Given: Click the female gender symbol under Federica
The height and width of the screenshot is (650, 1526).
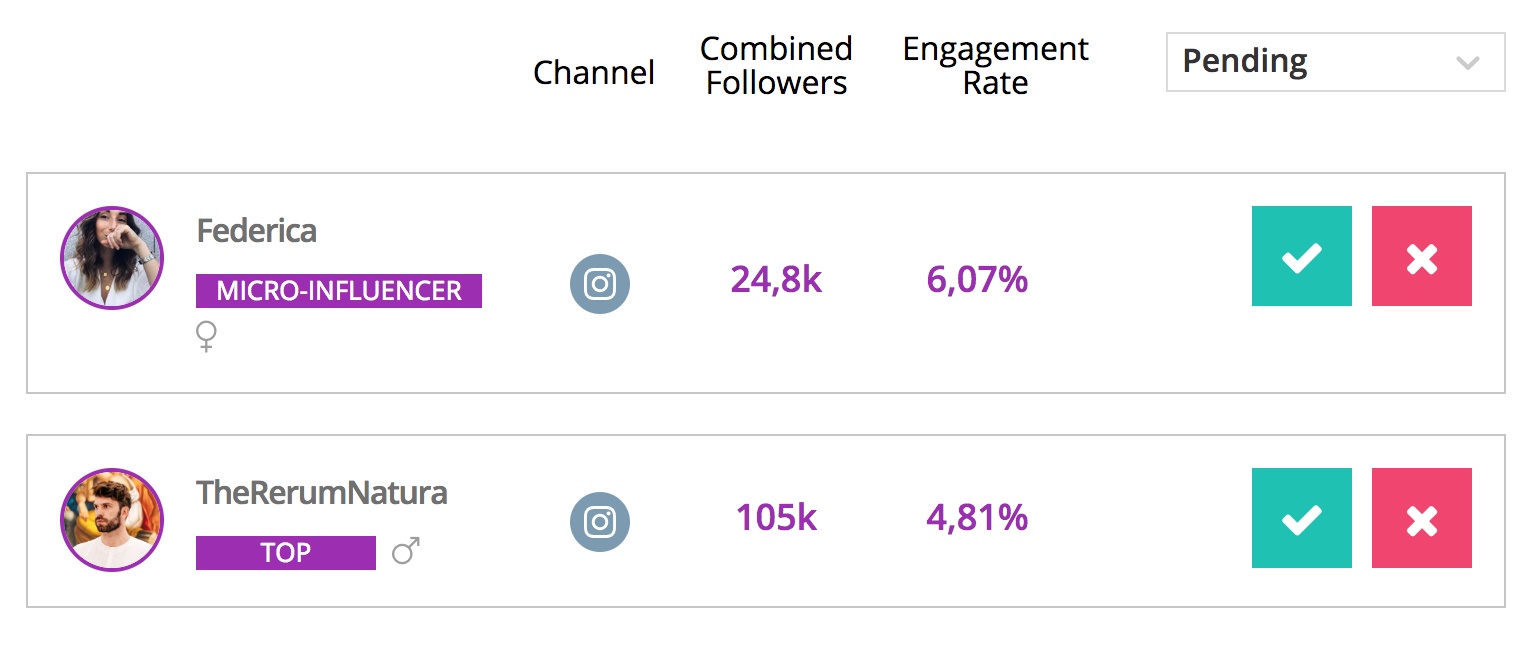Looking at the screenshot, I should [206, 337].
